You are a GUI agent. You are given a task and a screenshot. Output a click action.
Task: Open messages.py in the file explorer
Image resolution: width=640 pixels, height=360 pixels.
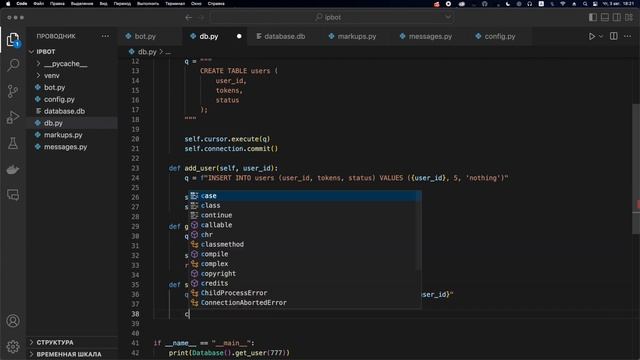pos(73,147)
